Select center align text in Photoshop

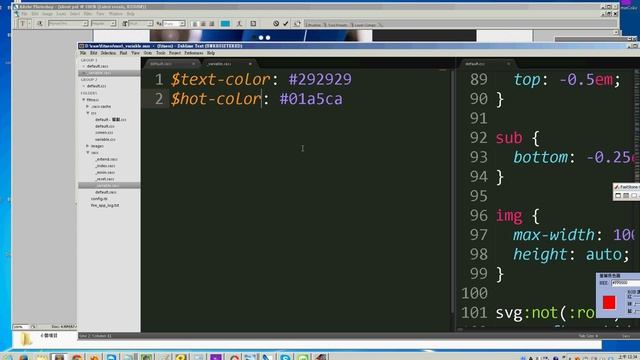tap(203, 24)
